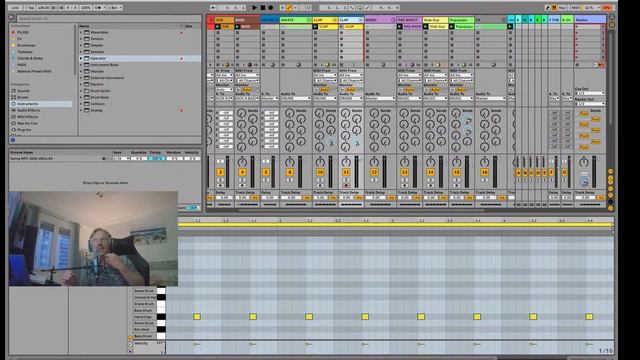Click the top In/Out section show/hide circle
This screenshot has height=360, width=640.
pyautogui.click(x=611, y=171)
